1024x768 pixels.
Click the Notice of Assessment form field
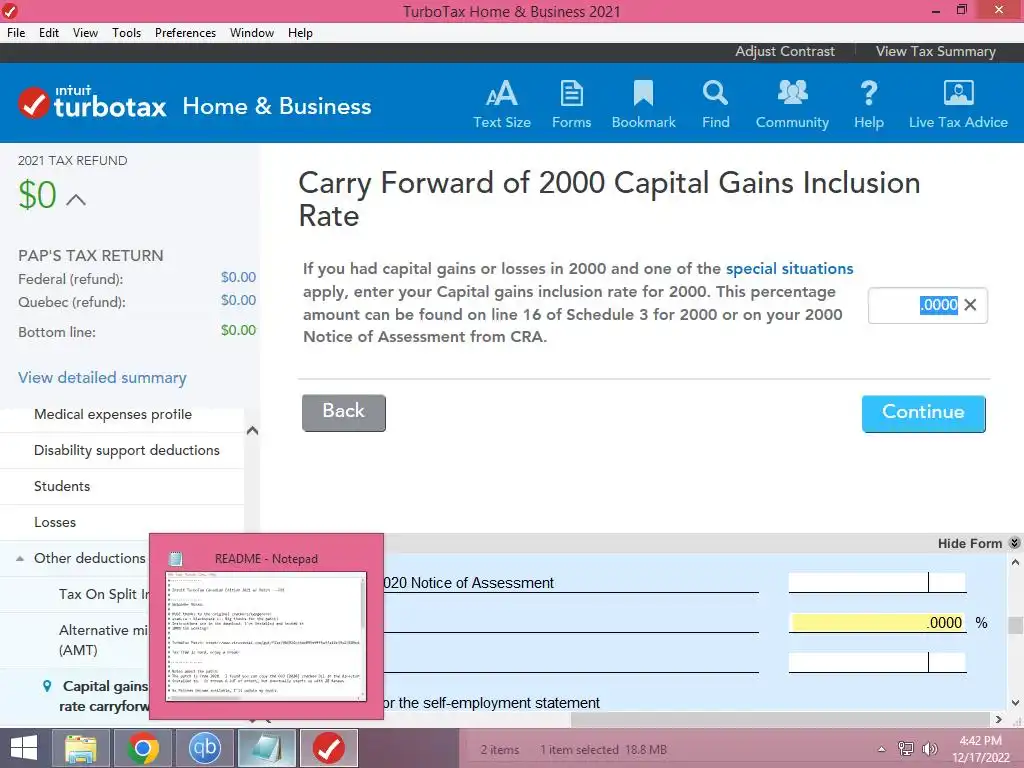click(x=877, y=583)
